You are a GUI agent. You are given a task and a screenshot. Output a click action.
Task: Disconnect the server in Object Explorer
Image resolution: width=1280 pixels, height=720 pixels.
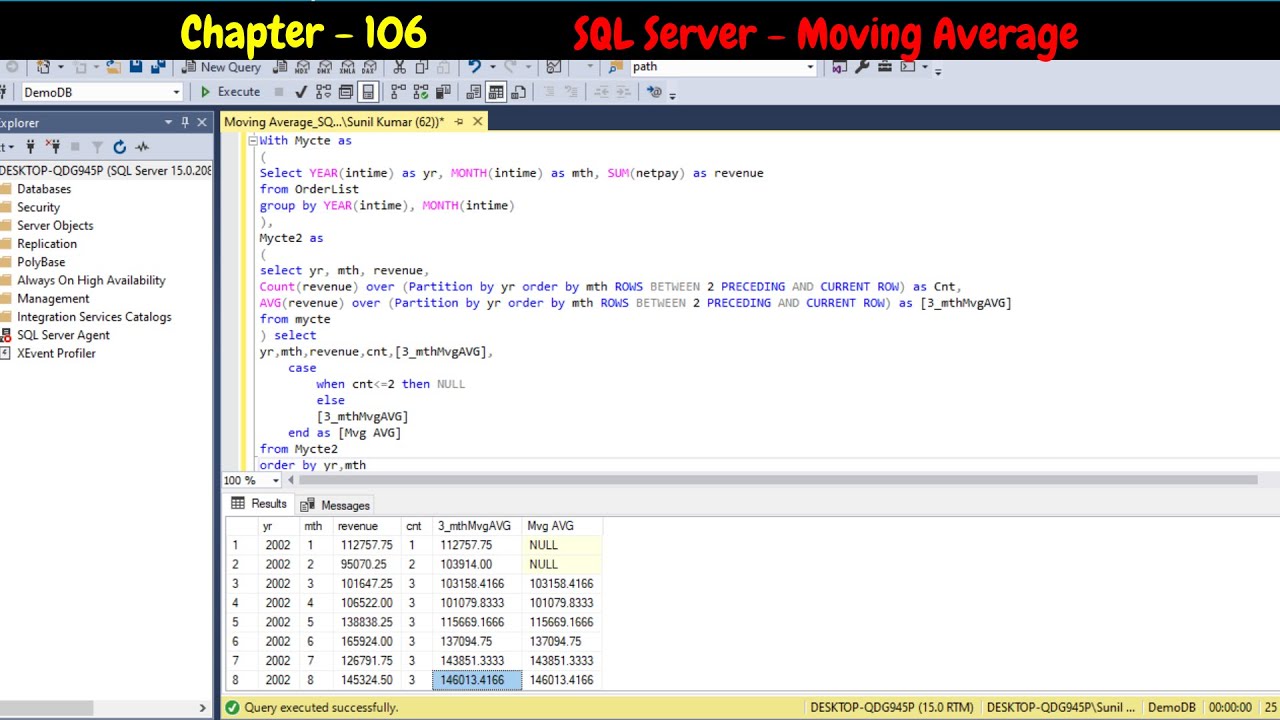[52, 147]
